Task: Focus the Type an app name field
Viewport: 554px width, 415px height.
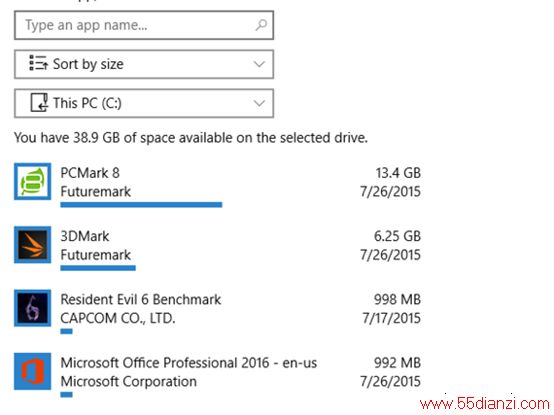Action: (144, 25)
